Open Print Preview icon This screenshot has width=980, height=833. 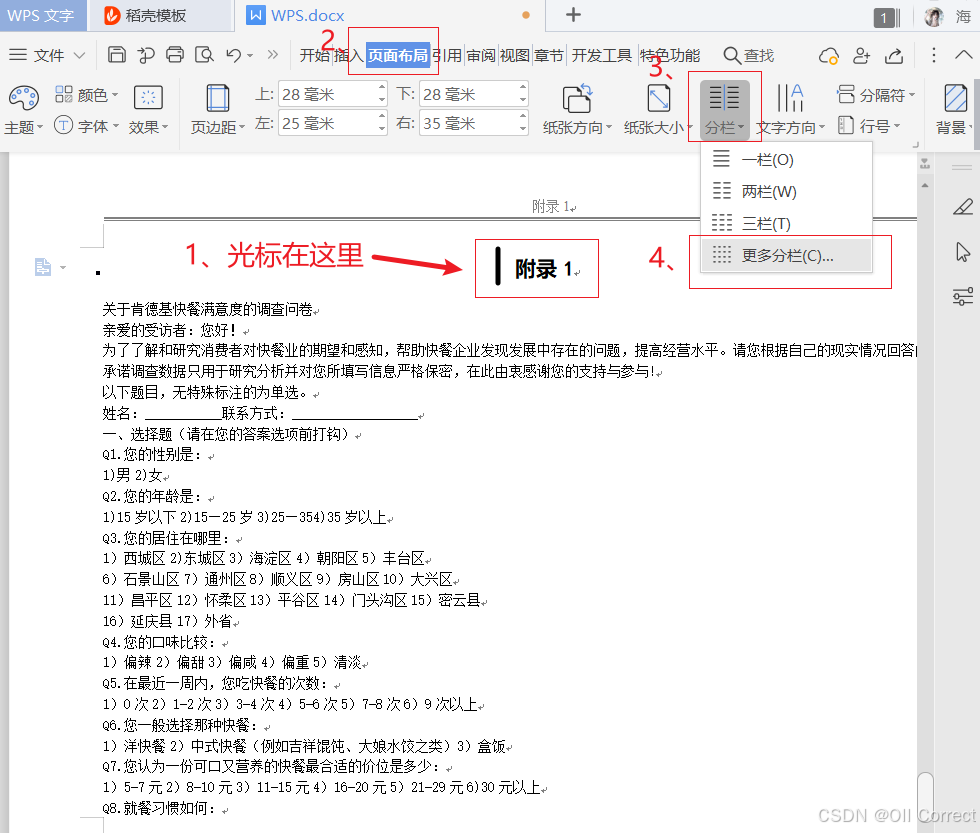[204, 55]
